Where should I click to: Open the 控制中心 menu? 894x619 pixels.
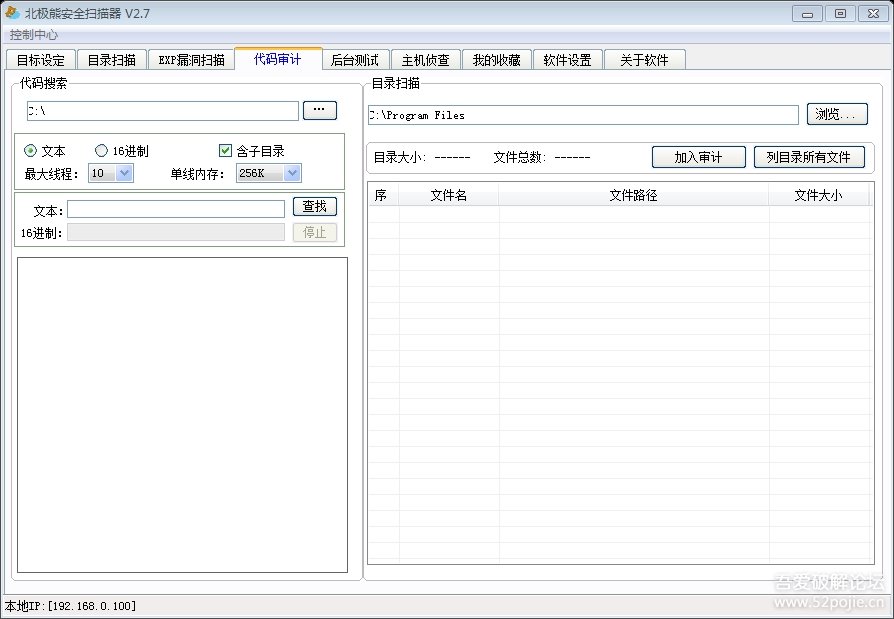pyautogui.click(x=34, y=35)
